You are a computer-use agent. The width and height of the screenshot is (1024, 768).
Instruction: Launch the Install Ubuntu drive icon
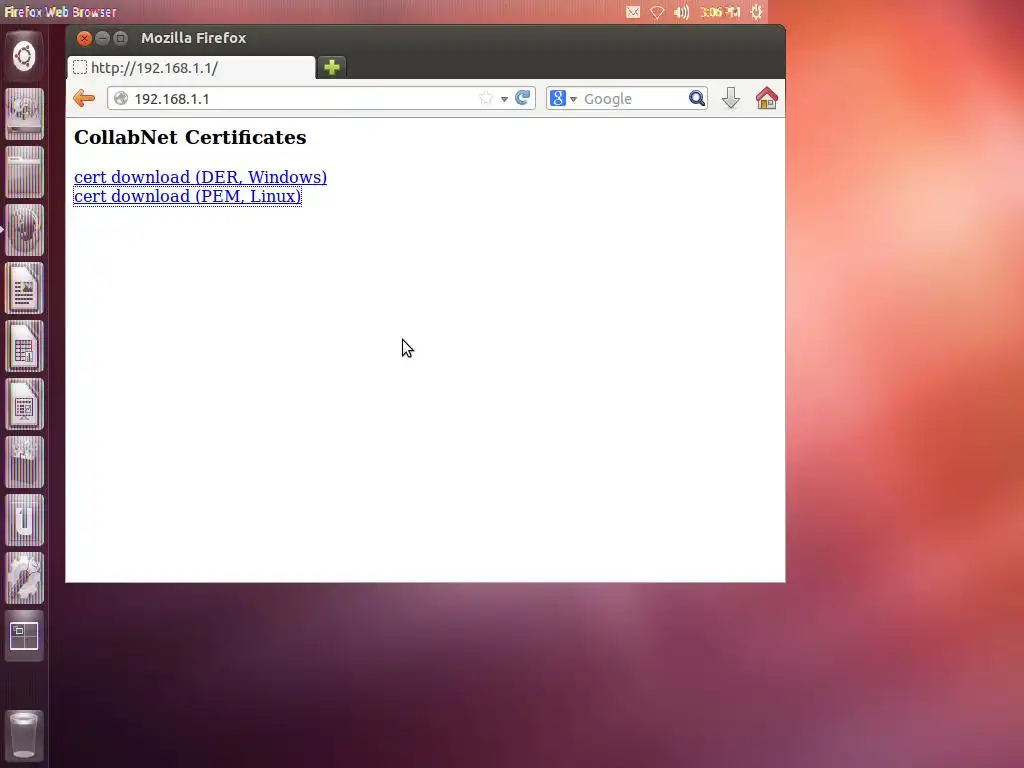(x=24, y=114)
